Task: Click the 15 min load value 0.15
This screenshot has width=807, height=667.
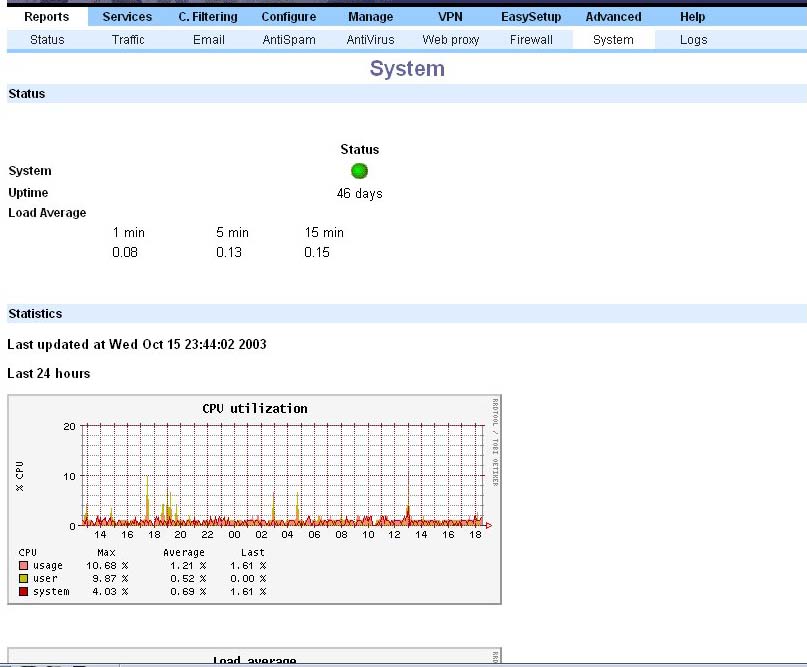Action: (317, 252)
